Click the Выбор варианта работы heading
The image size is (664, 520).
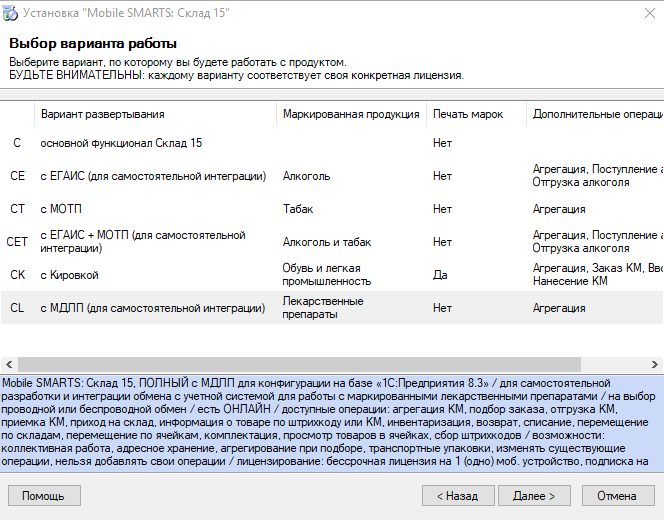(x=93, y=43)
